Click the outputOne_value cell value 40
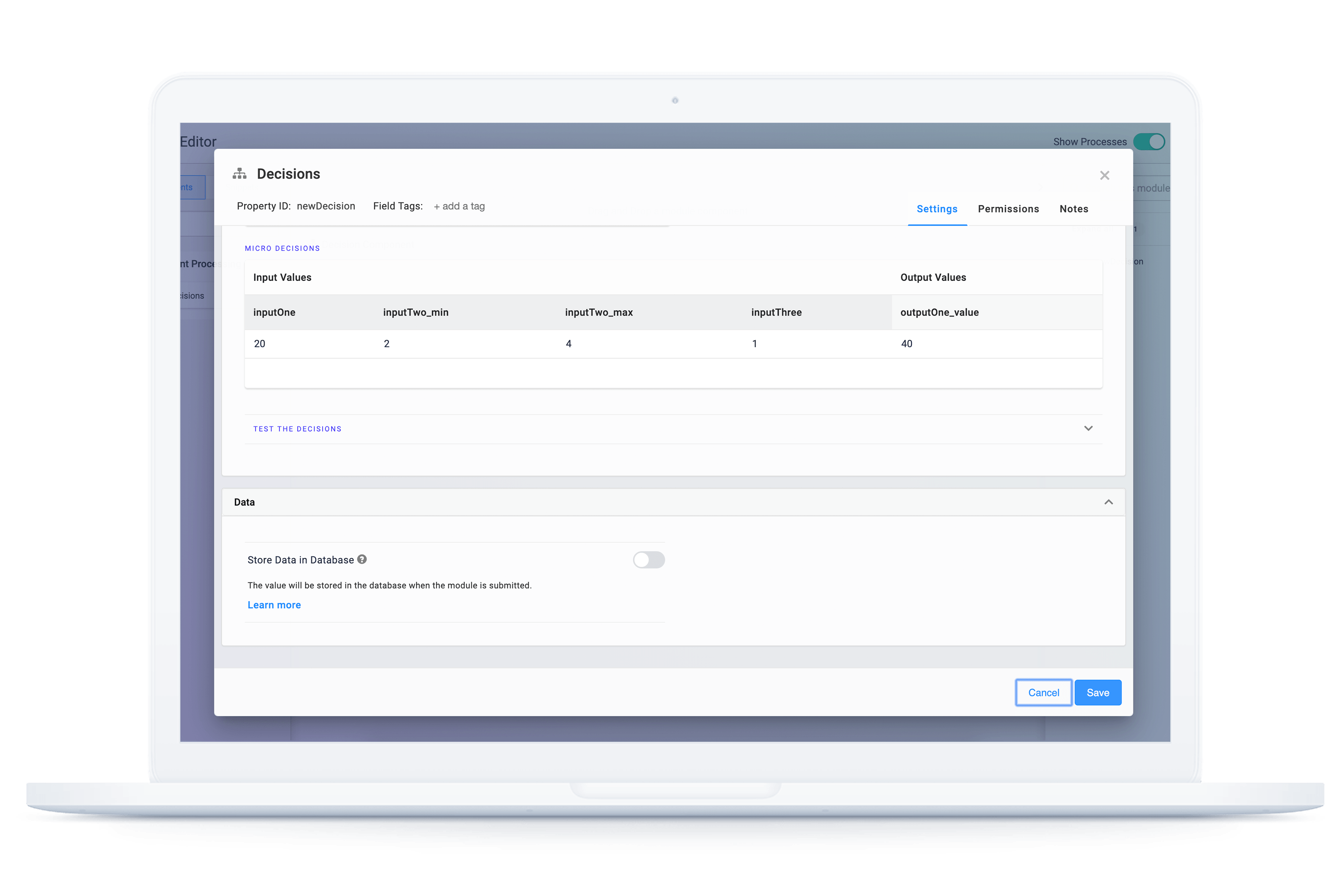The image size is (1341, 896). [x=906, y=343]
